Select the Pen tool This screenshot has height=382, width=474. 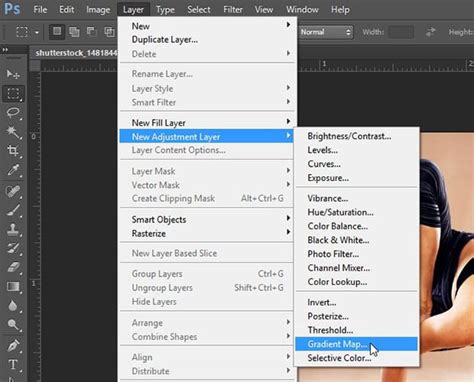pos(13,345)
